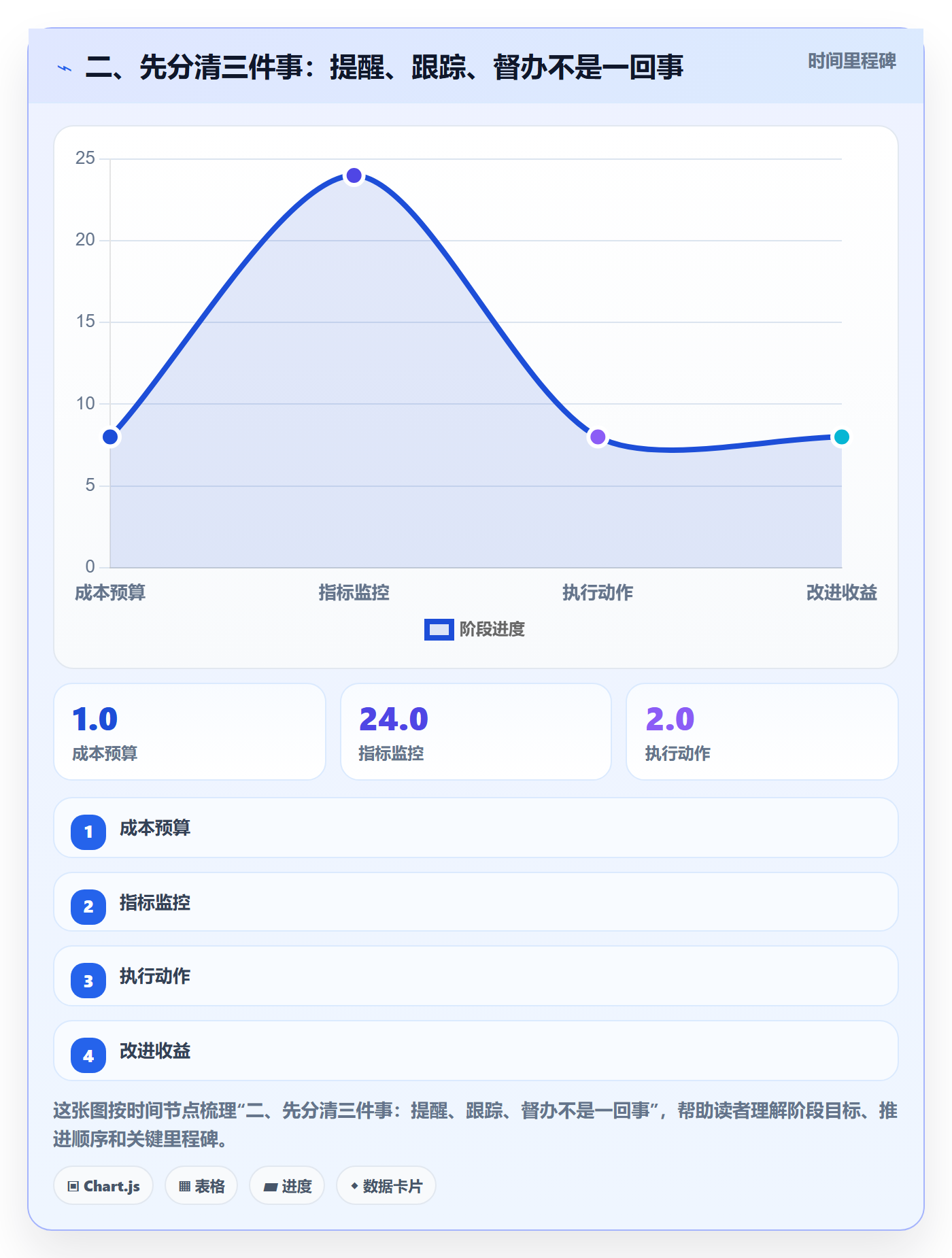Click step badge number 1
952x1258 pixels.
tap(88, 832)
